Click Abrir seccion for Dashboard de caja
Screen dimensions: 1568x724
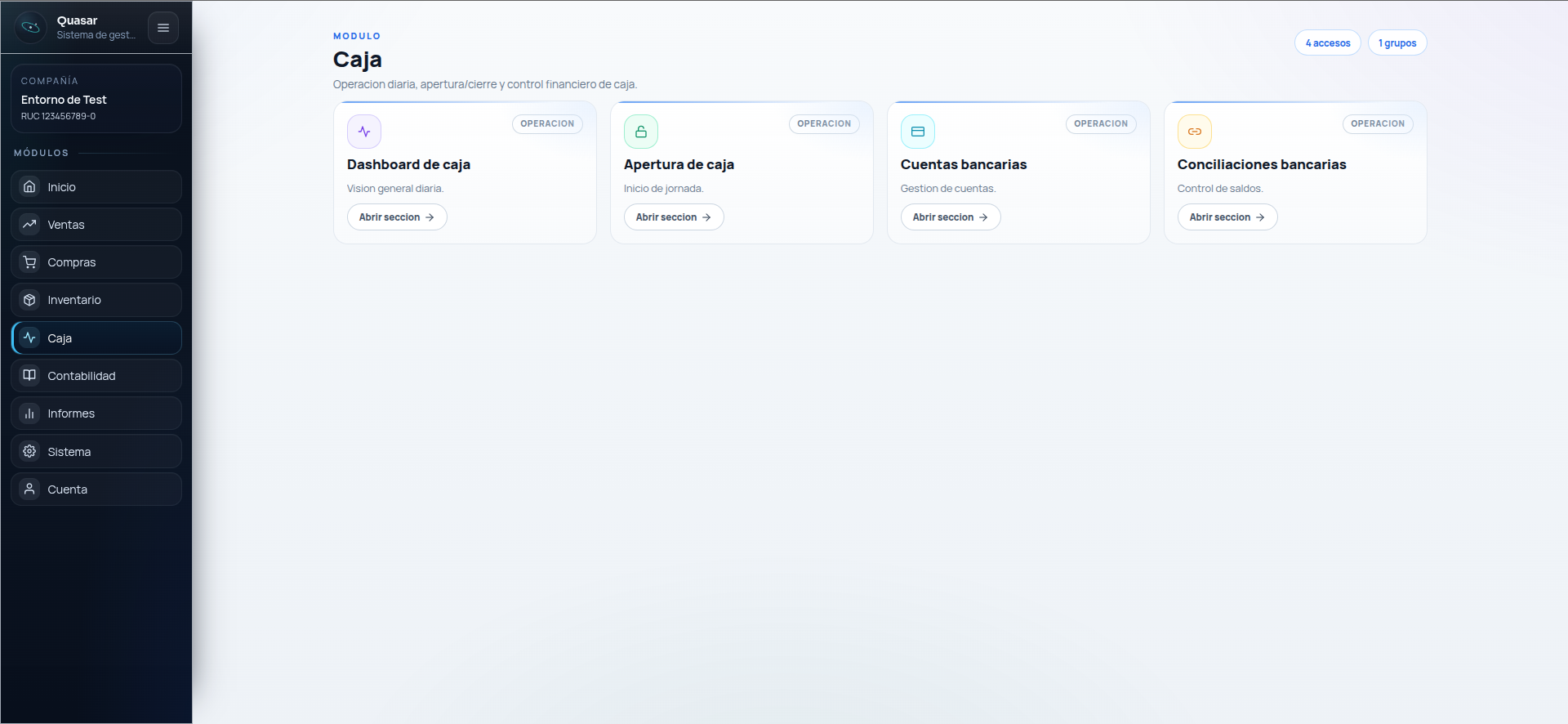point(397,217)
